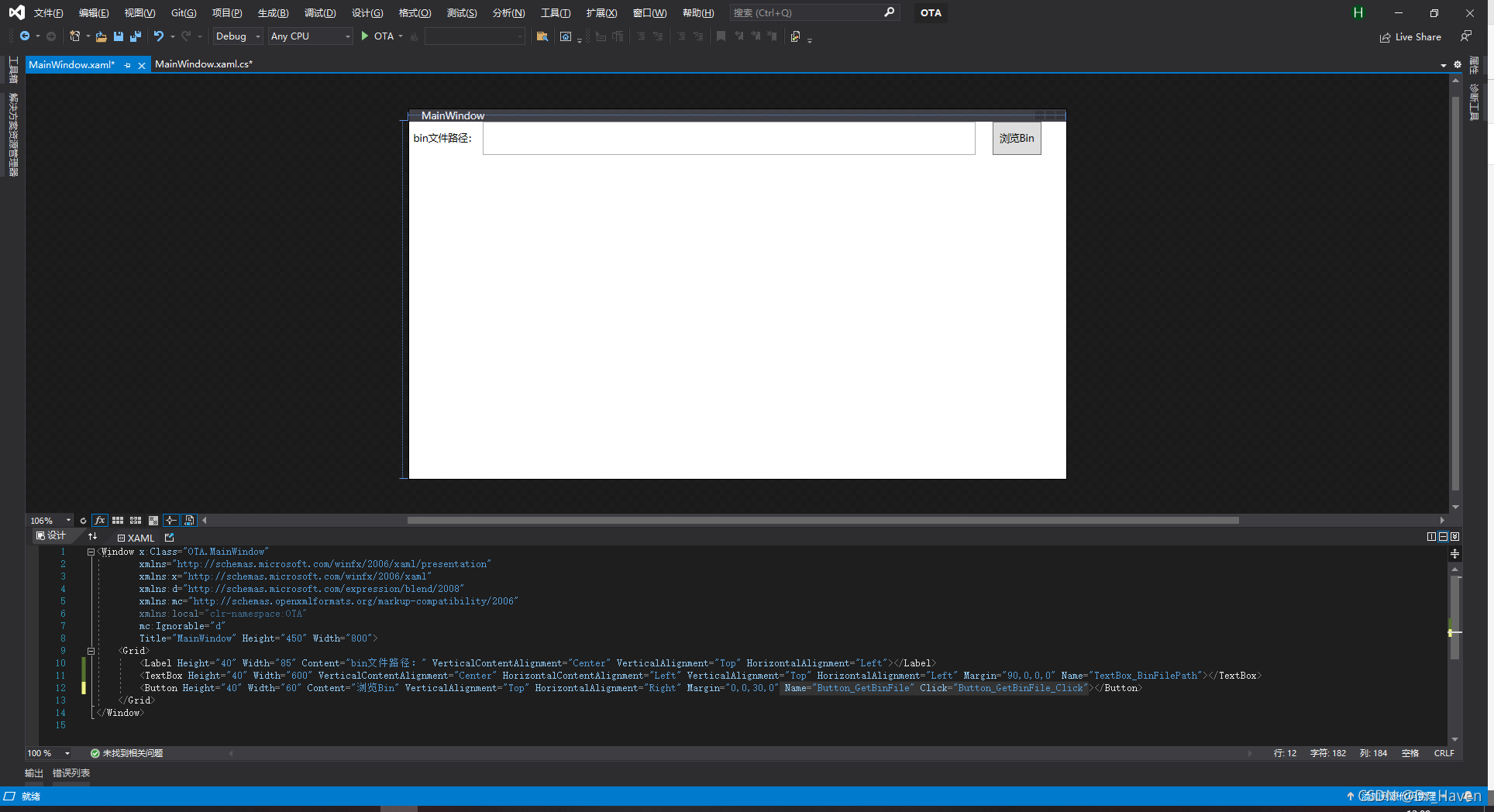Open the 编辑(E) menu
Viewport: 1494px width, 812px height.
click(94, 13)
